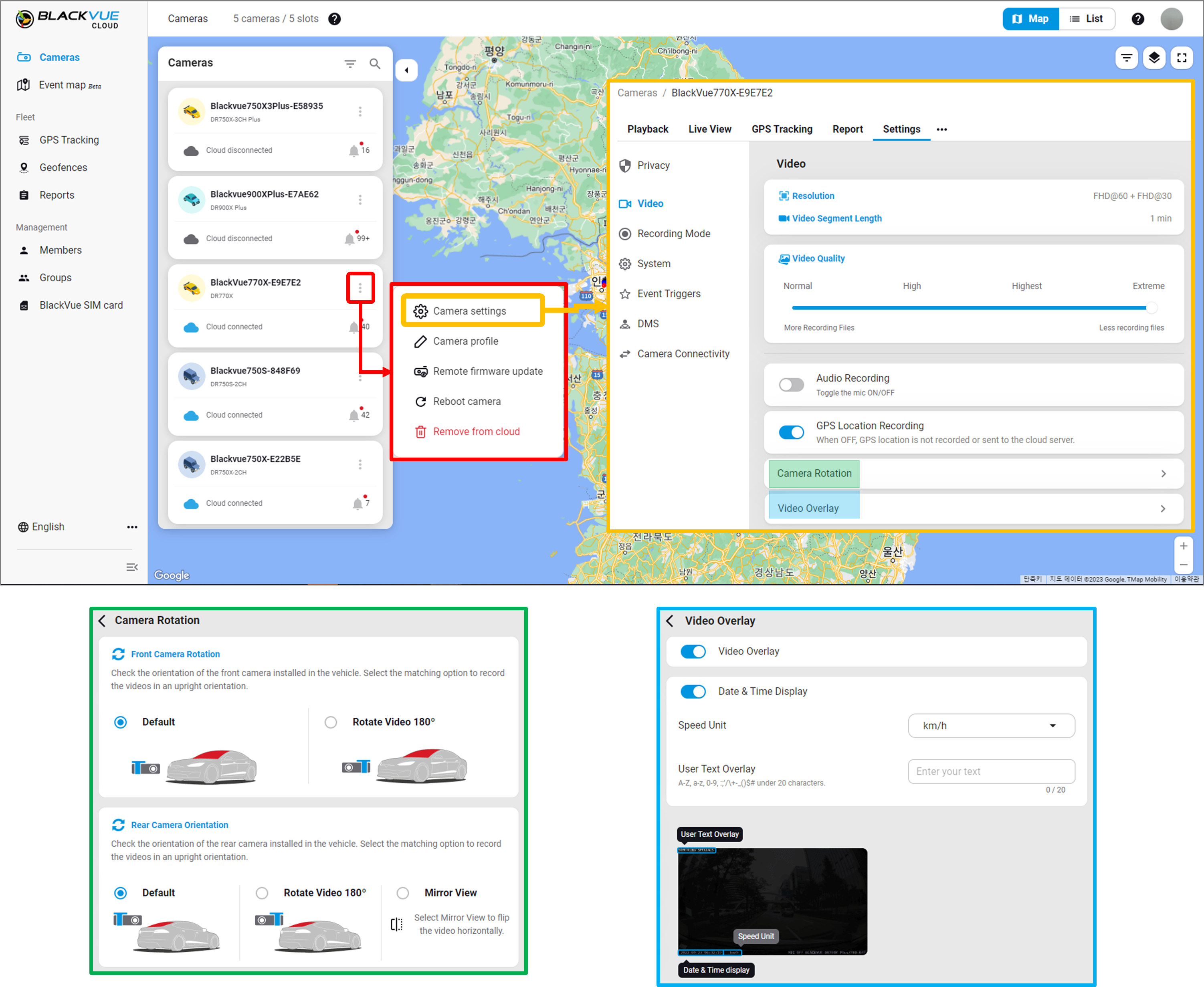The image size is (1204, 987).
Task: Switch to Live View tab
Action: (710, 129)
